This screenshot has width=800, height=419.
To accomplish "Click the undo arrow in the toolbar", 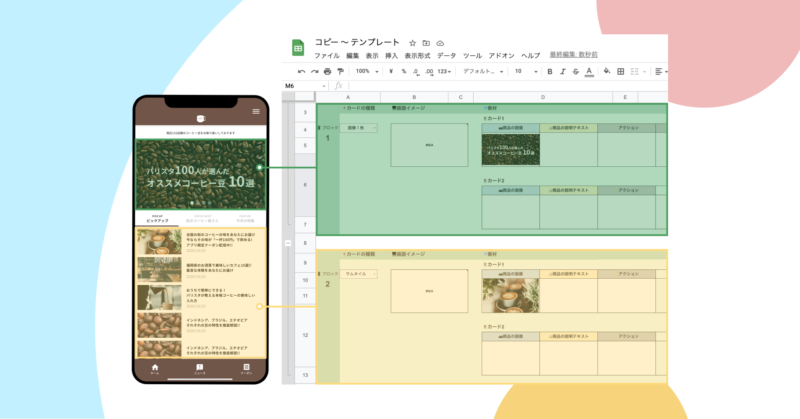I will pos(302,71).
